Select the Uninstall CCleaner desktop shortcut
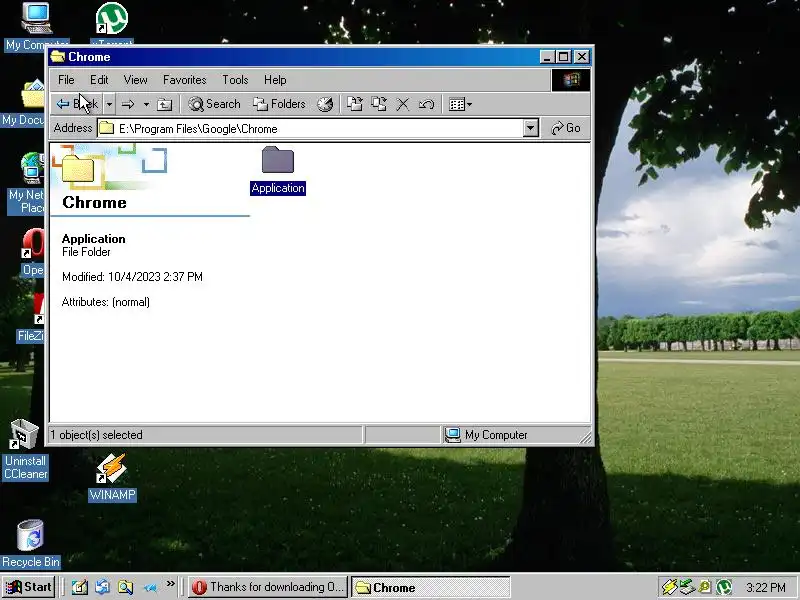800x600 pixels. (x=24, y=450)
